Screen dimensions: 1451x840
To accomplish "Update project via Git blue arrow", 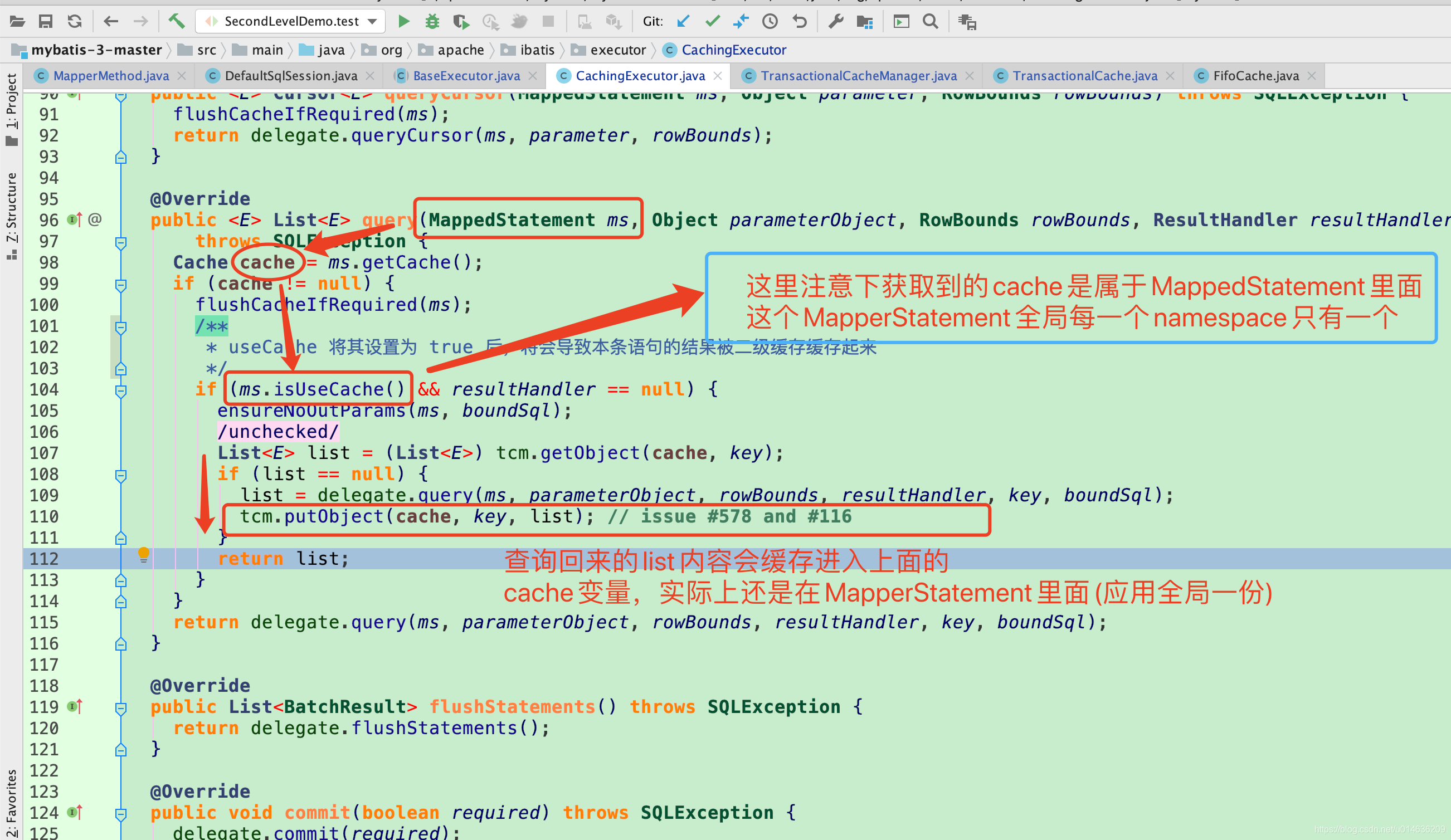I will click(684, 22).
